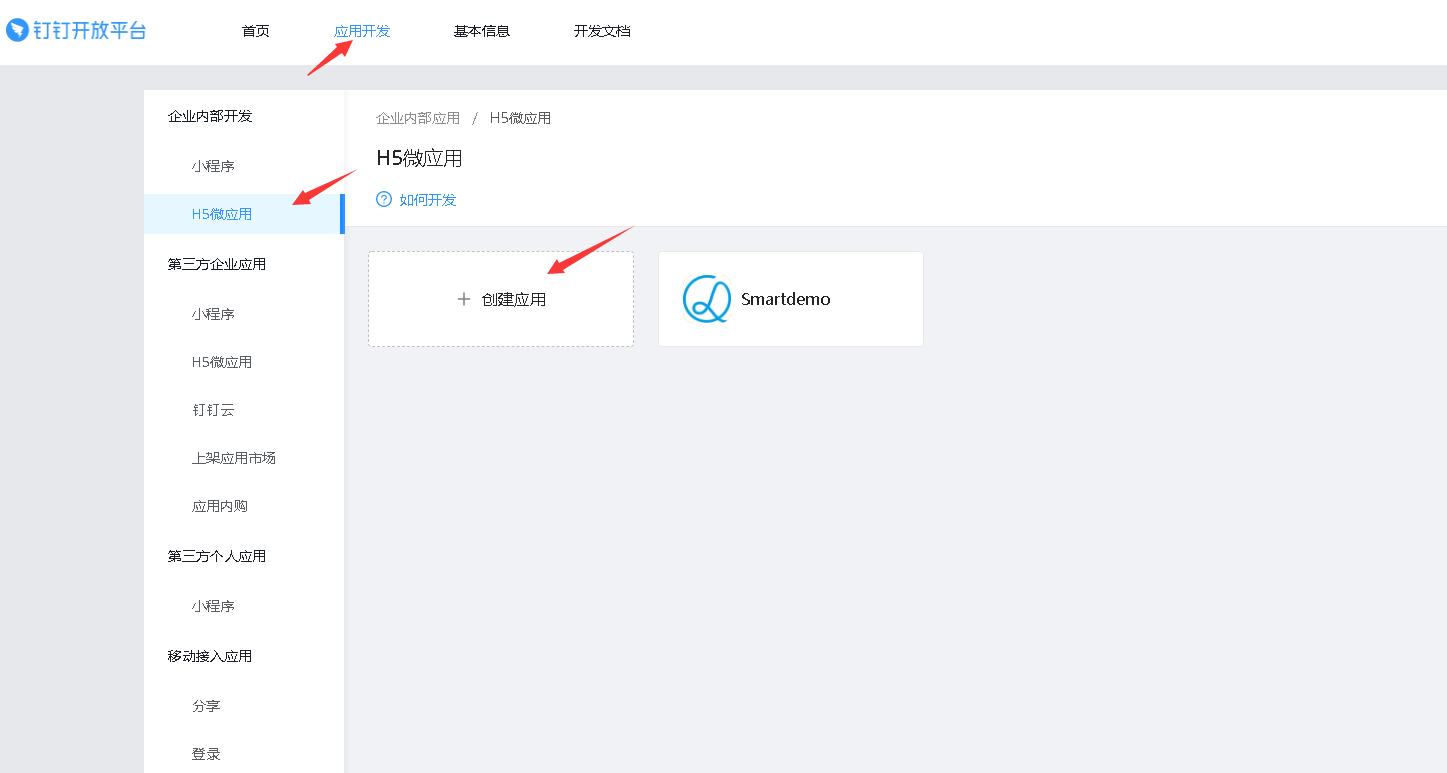This screenshot has width=1447, height=773.
Task: Click 创建应用 to create a new app
Action: coord(501,299)
